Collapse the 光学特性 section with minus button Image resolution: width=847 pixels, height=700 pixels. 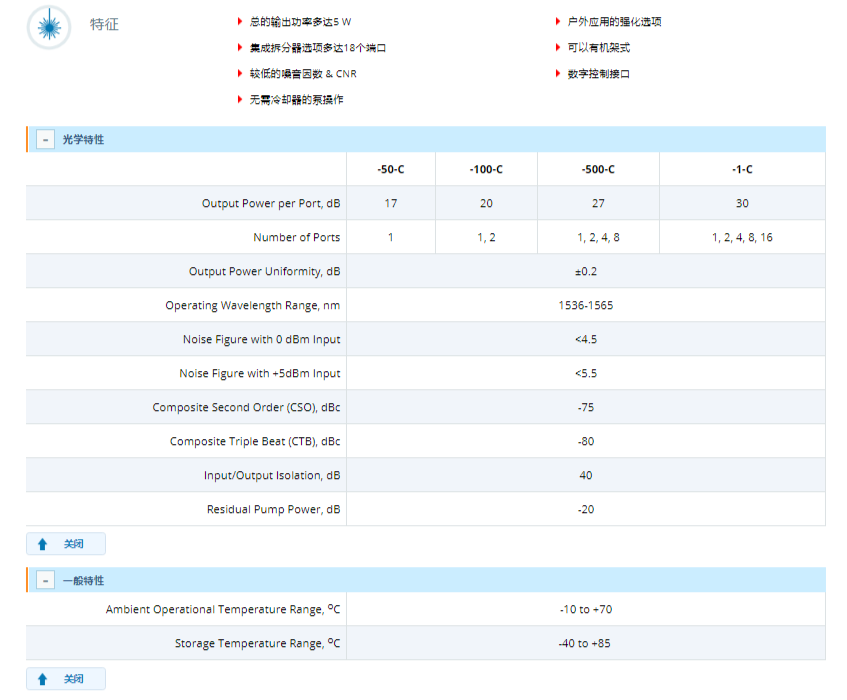45,140
